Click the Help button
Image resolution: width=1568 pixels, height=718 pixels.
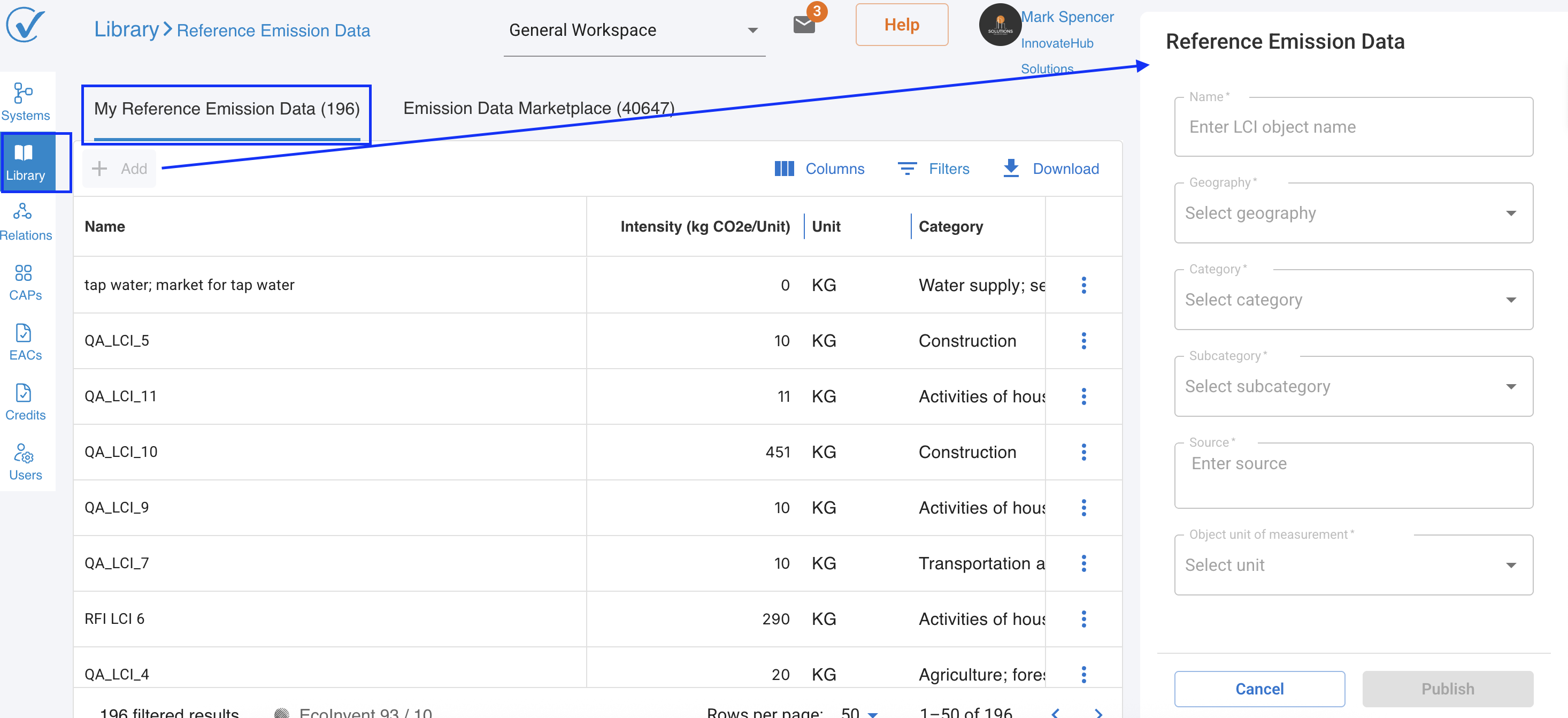(902, 25)
